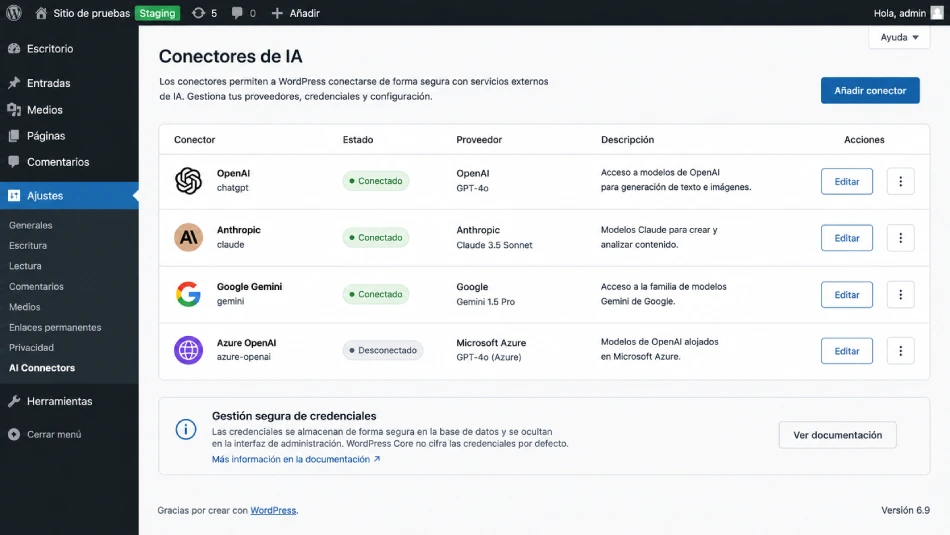Click the Anthropic logo icon
Viewport: 950px width, 535px height.
click(188, 237)
